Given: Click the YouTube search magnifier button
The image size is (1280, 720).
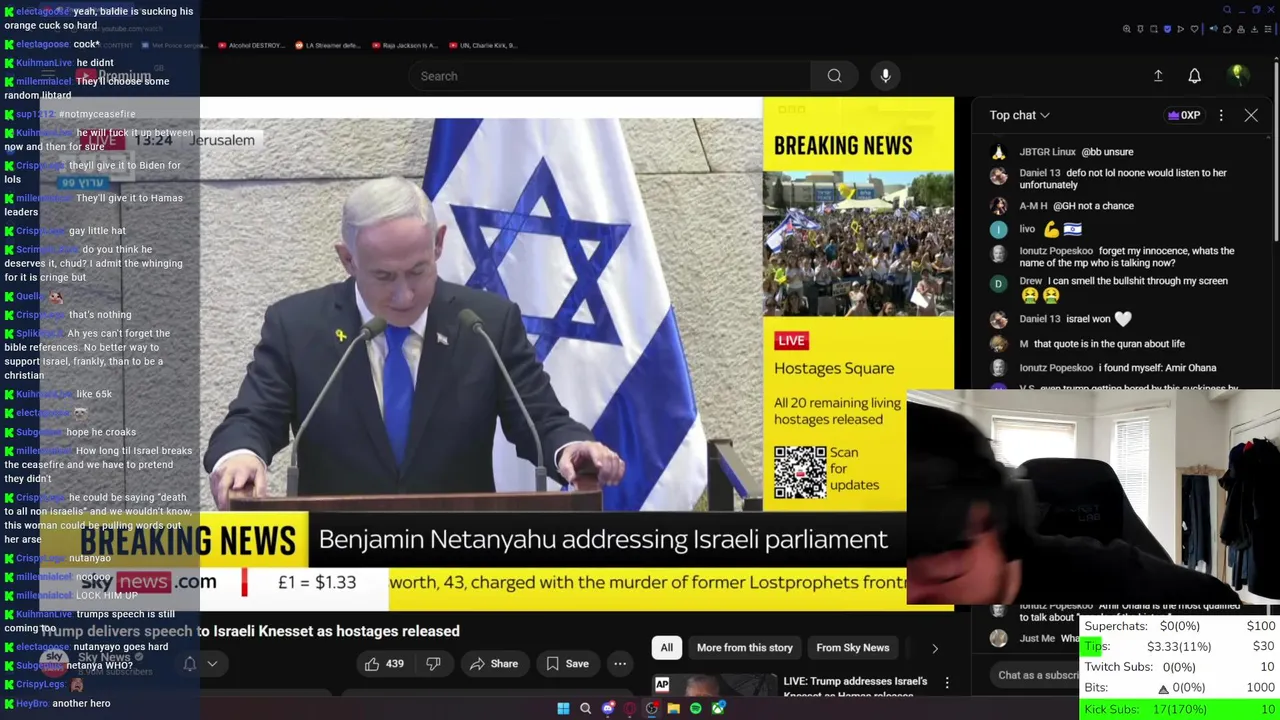Looking at the screenshot, I should pos(834,76).
